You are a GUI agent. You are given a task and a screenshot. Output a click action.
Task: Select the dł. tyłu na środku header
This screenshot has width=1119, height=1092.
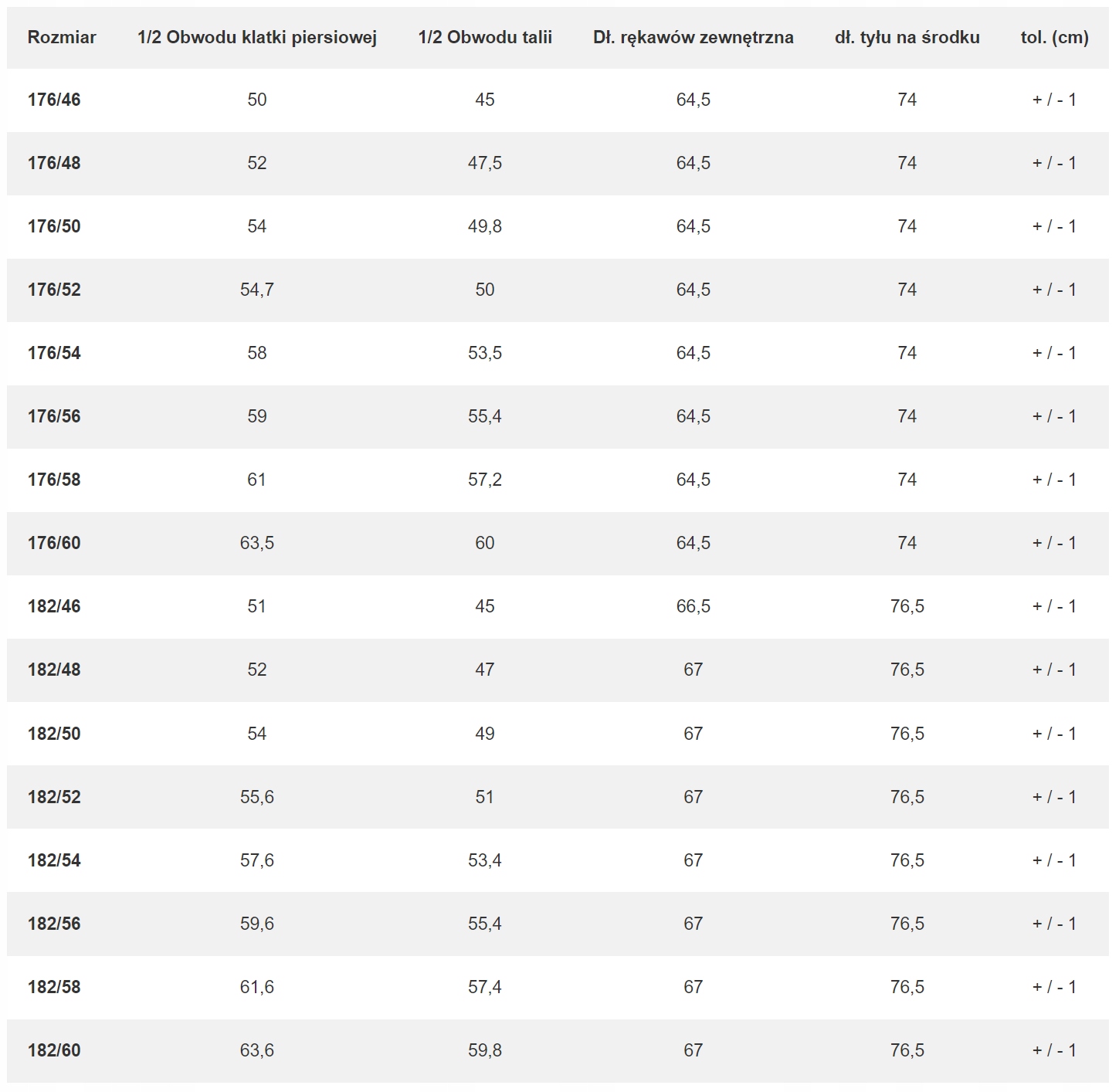point(907,37)
